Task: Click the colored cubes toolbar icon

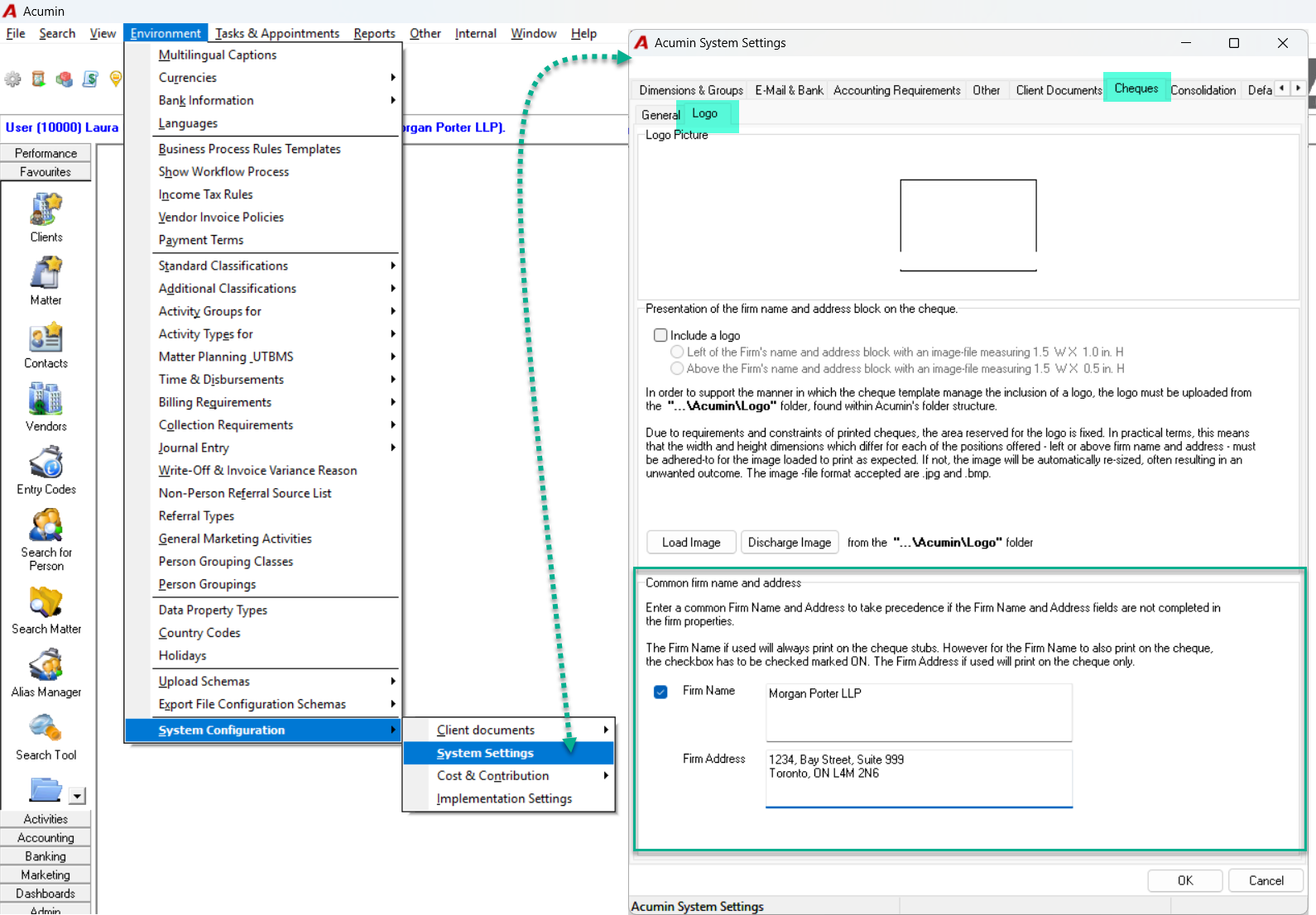Action: pyautogui.click(x=64, y=79)
